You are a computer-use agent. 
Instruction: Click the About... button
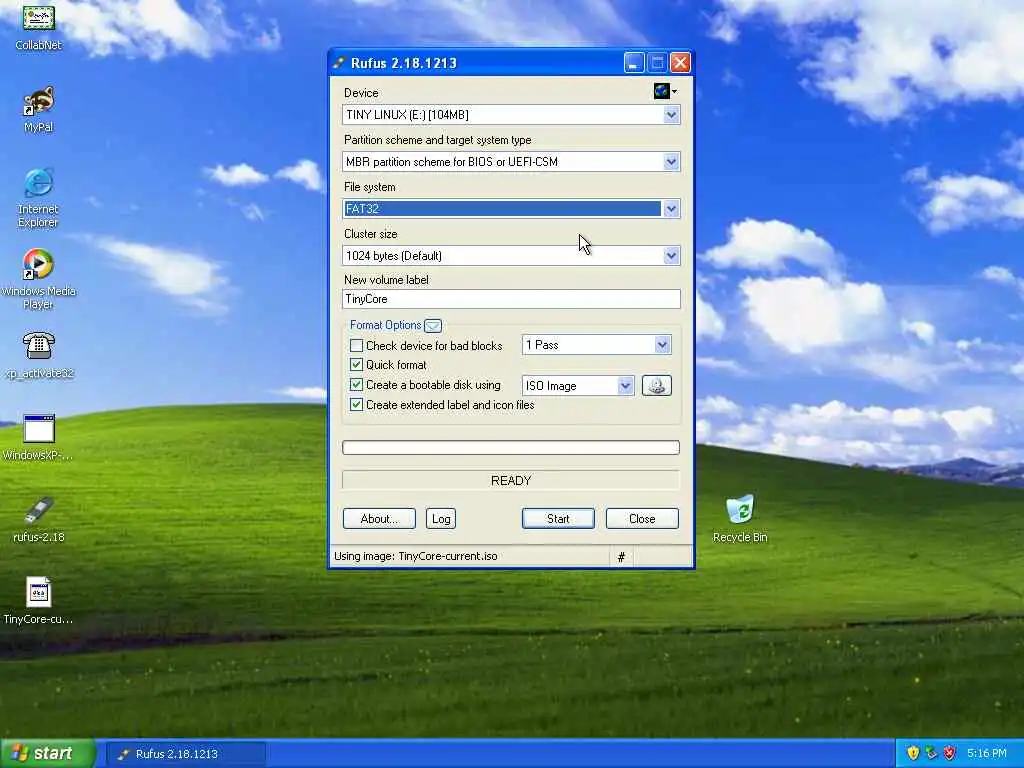point(379,519)
